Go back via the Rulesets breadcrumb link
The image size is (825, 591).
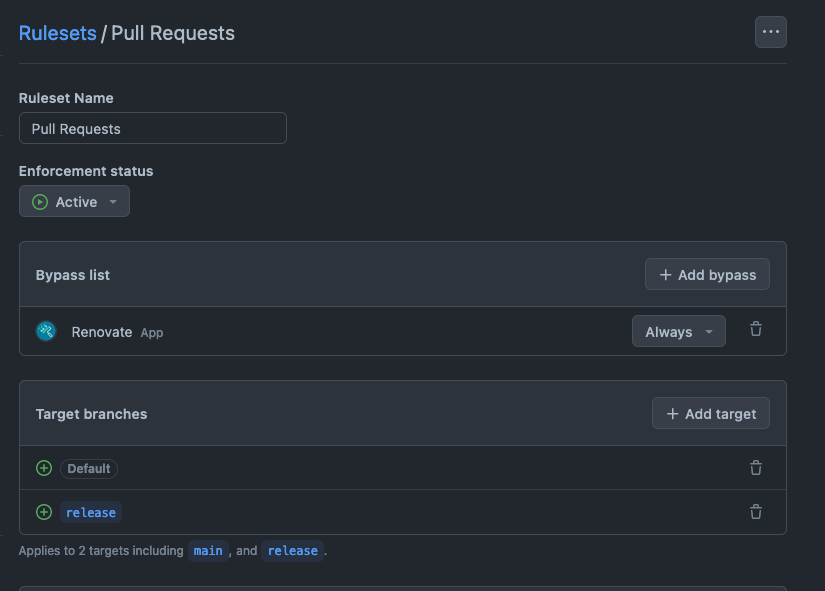click(x=58, y=33)
